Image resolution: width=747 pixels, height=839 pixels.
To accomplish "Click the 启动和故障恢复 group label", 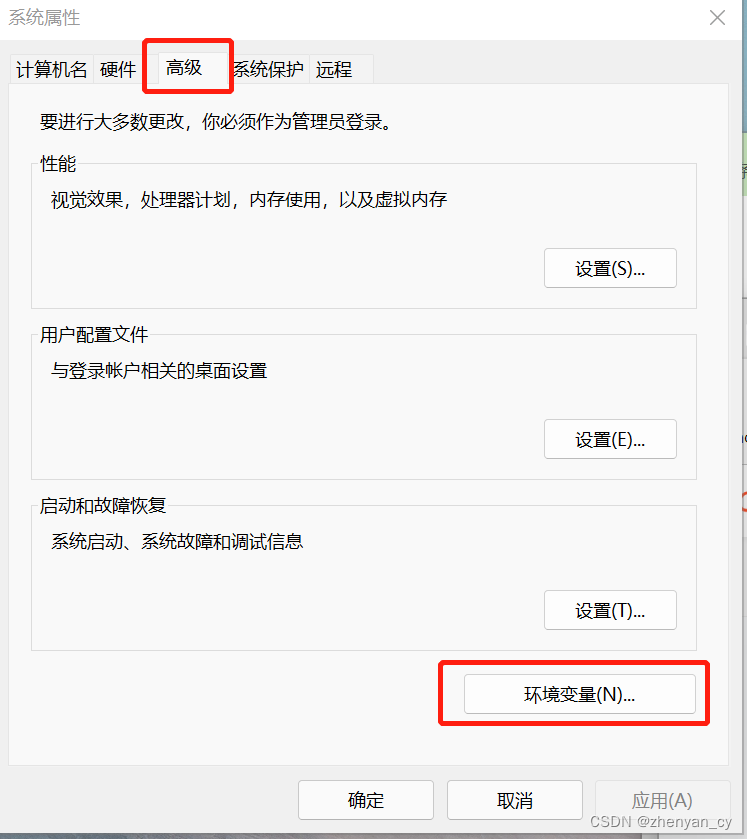I will [103, 505].
